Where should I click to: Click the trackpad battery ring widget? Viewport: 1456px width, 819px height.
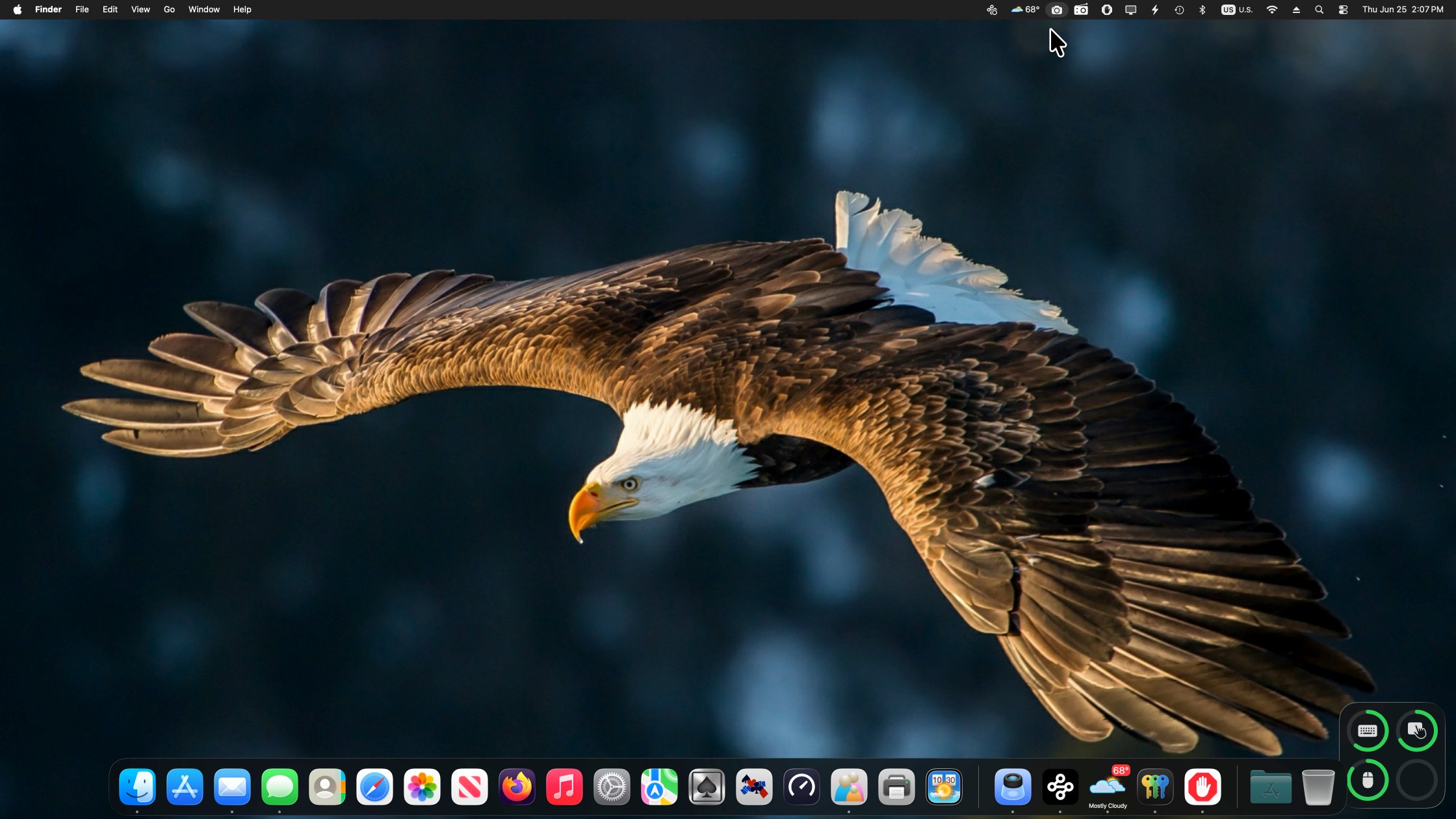[1417, 731]
